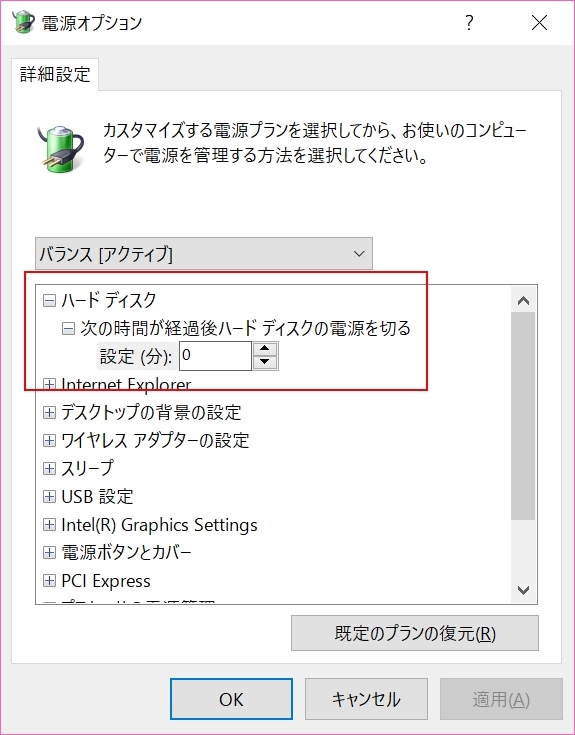Confirm with the OK button
The image size is (575, 735).
pyautogui.click(x=231, y=699)
